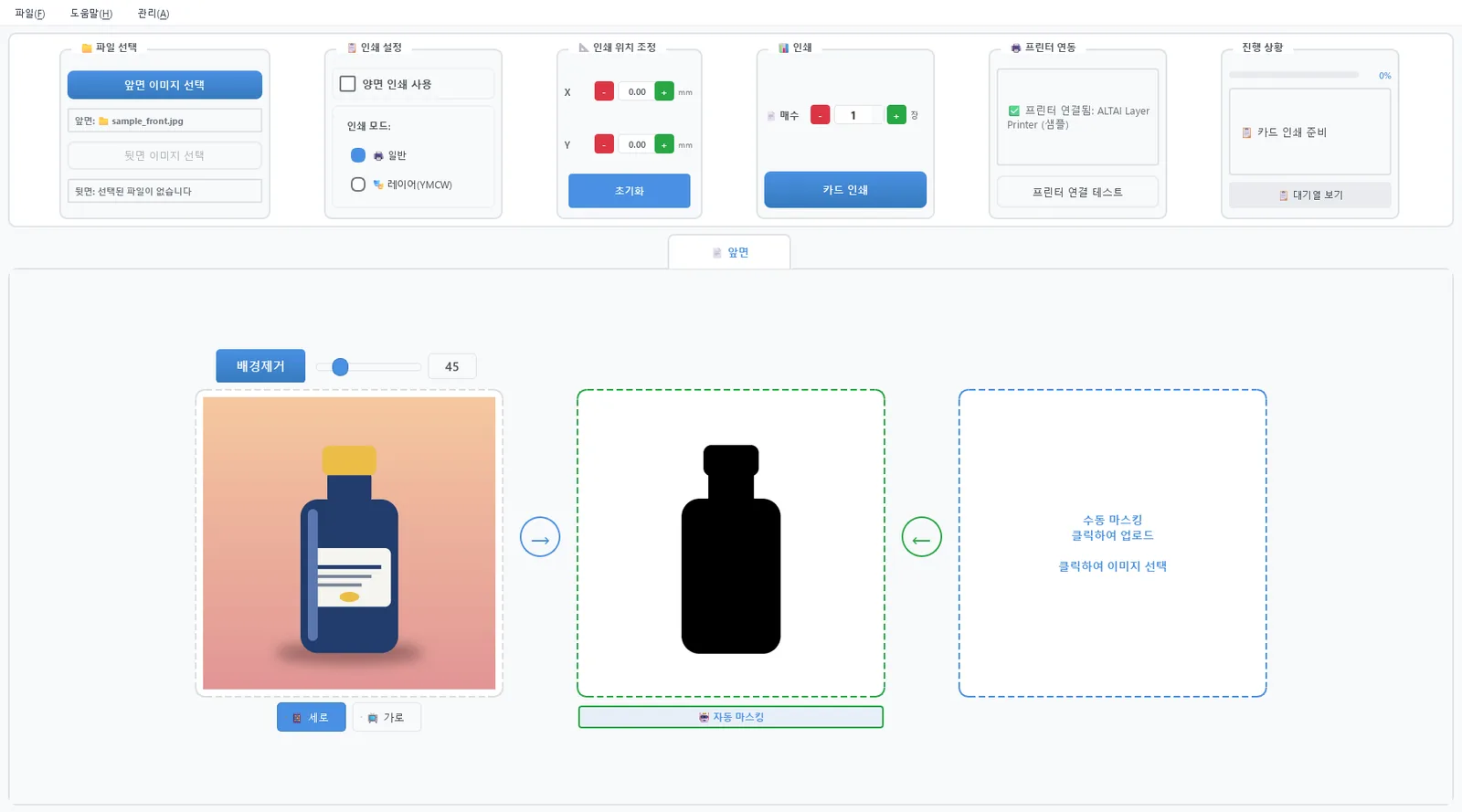The height and width of the screenshot is (812, 1462).
Task: Decrease X position with red minus
Action: (x=604, y=91)
